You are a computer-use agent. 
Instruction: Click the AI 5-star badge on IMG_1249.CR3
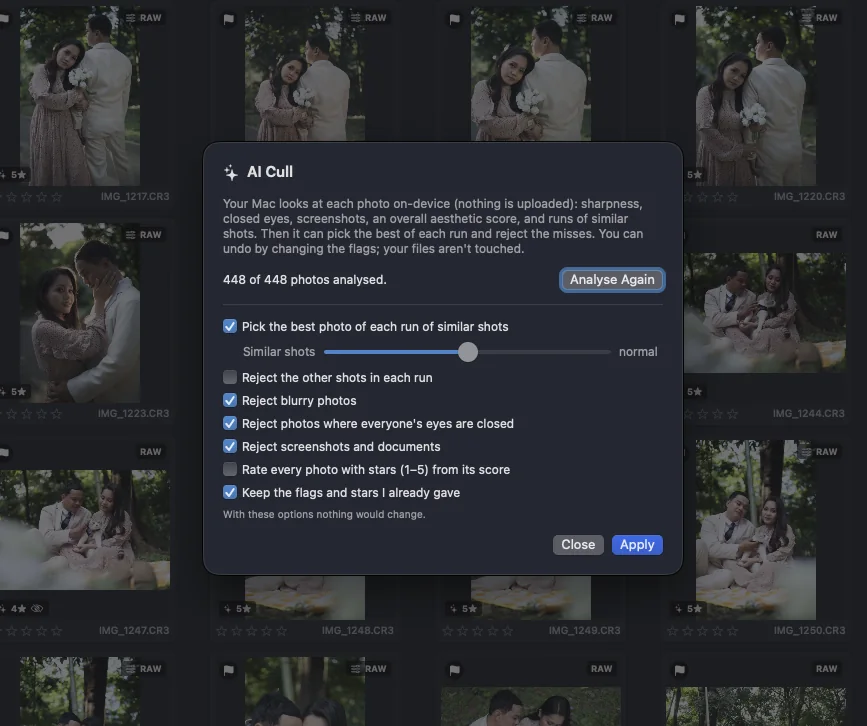[x=463, y=608]
